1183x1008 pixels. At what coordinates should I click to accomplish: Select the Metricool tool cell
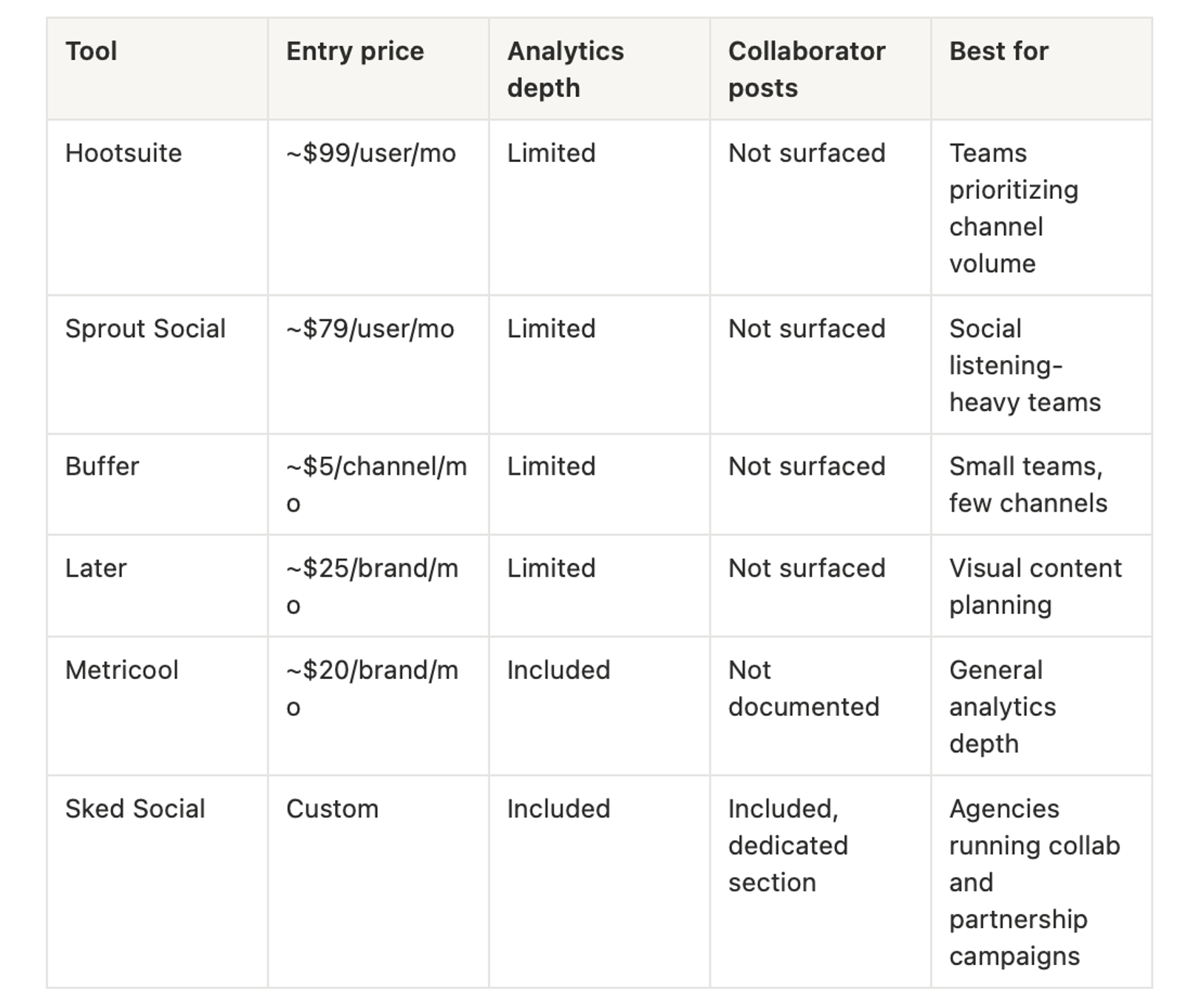point(157,706)
